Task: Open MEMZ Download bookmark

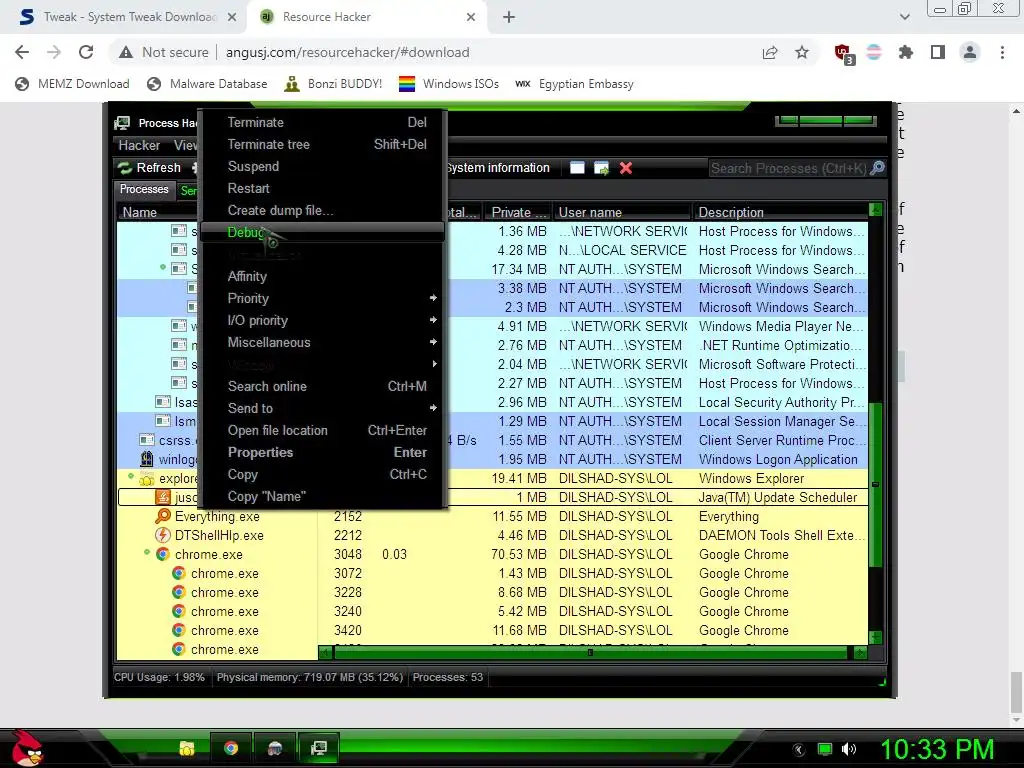Action: click(x=72, y=84)
